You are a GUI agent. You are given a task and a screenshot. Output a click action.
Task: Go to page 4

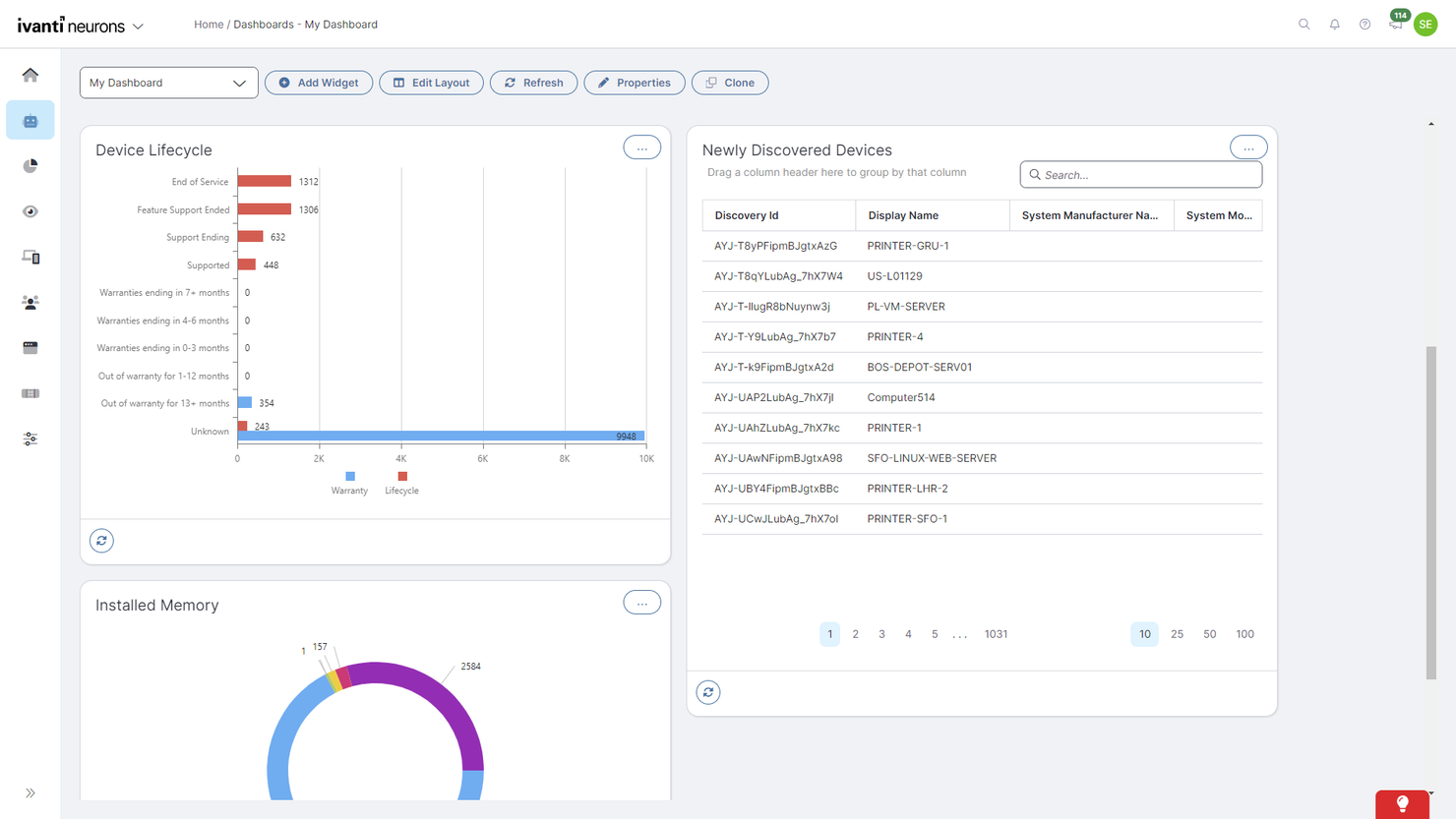908,634
